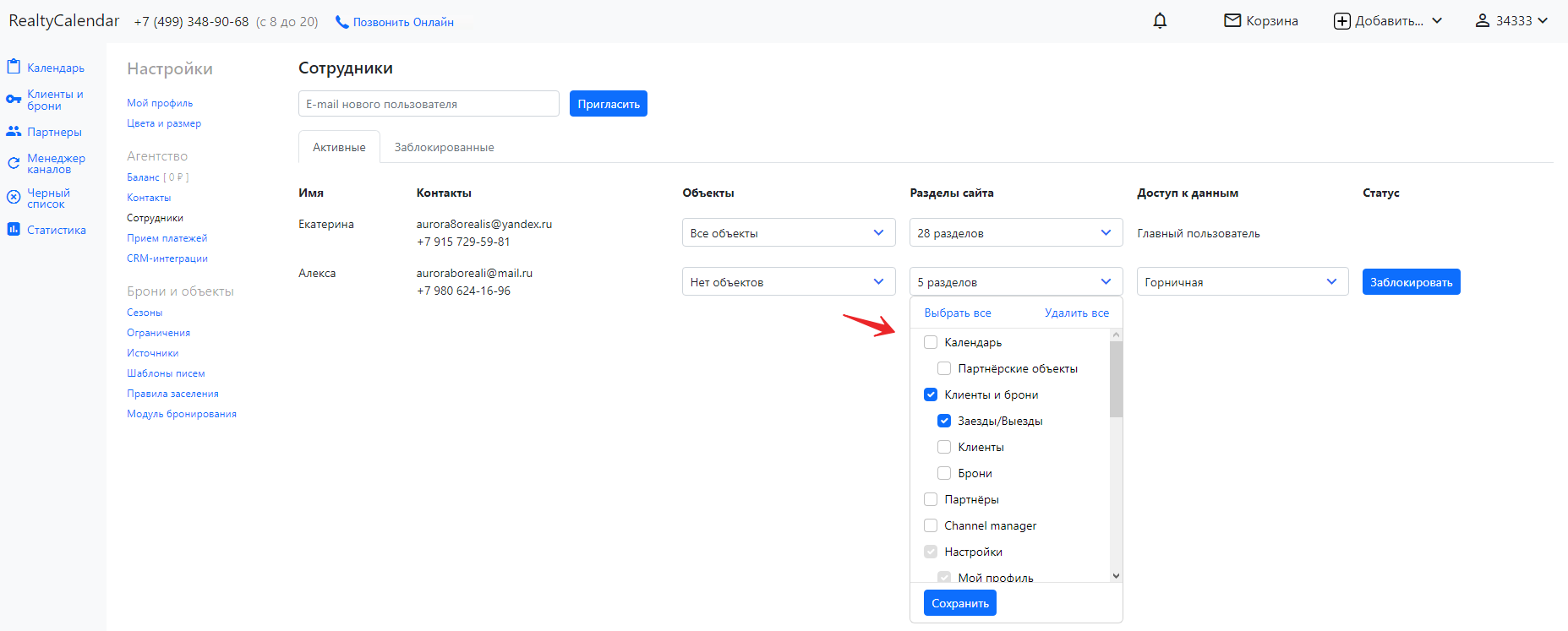Open Прием платежей settings page

(x=167, y=238)
